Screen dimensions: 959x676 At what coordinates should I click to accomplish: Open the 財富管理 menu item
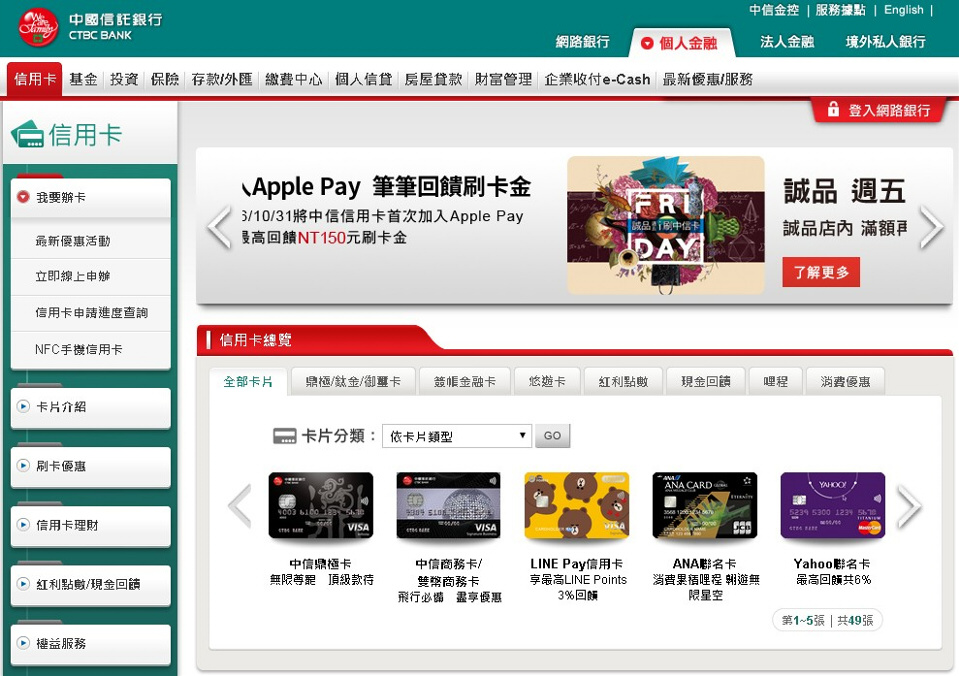point(503,79)
